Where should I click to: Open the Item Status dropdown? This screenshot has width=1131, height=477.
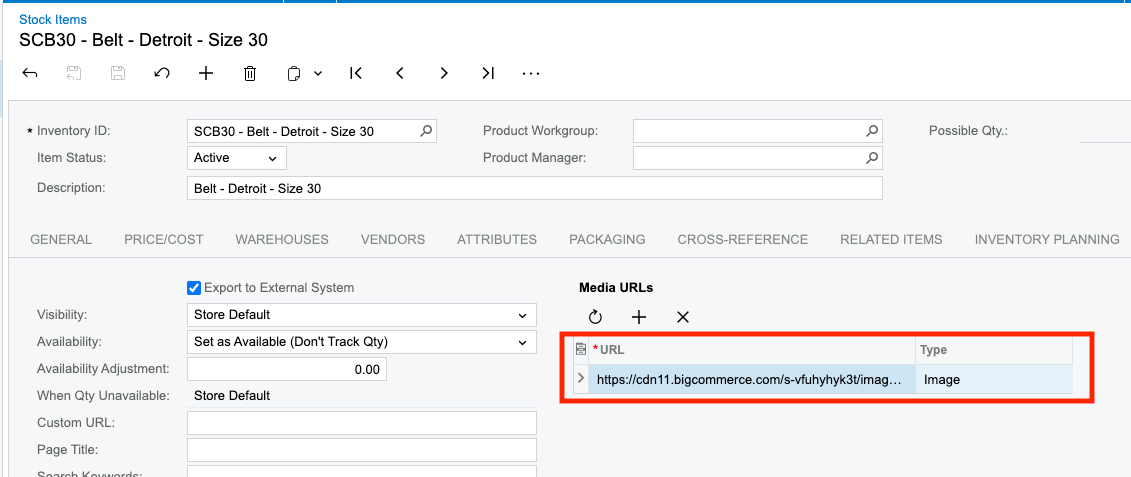[x=237, y=158]
